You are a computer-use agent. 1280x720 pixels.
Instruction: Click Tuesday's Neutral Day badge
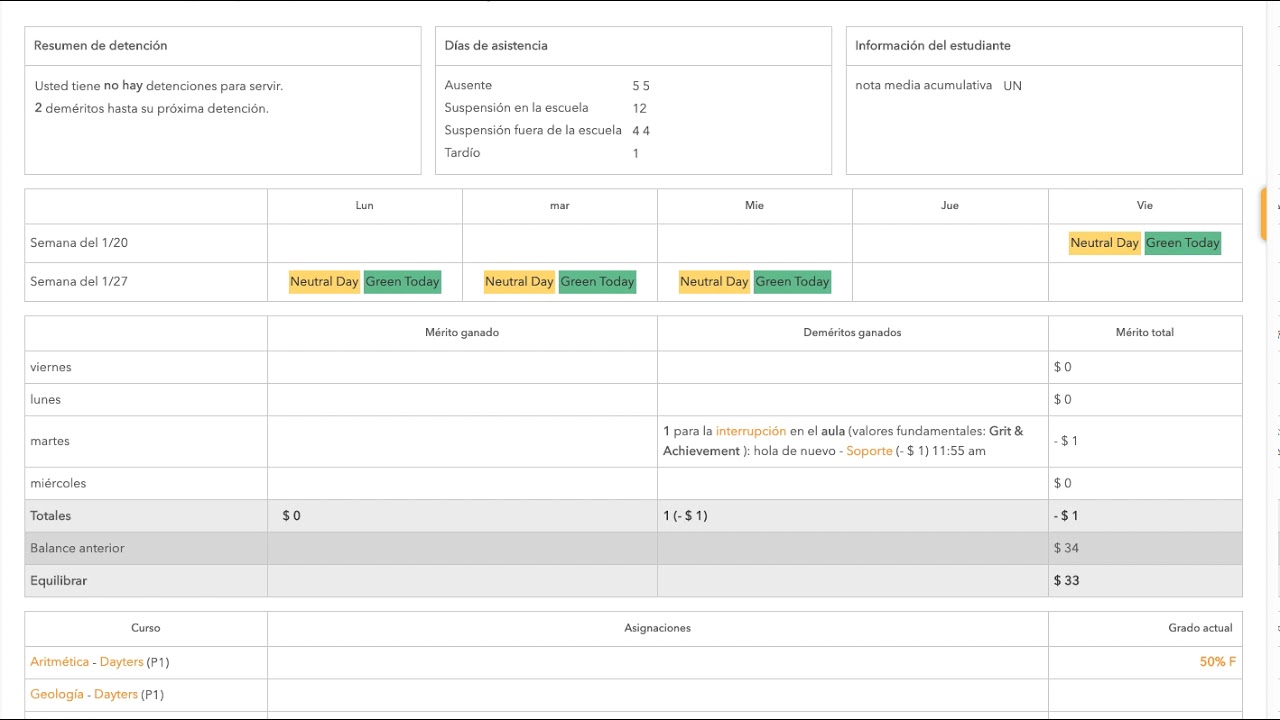[x=519, y=282]
